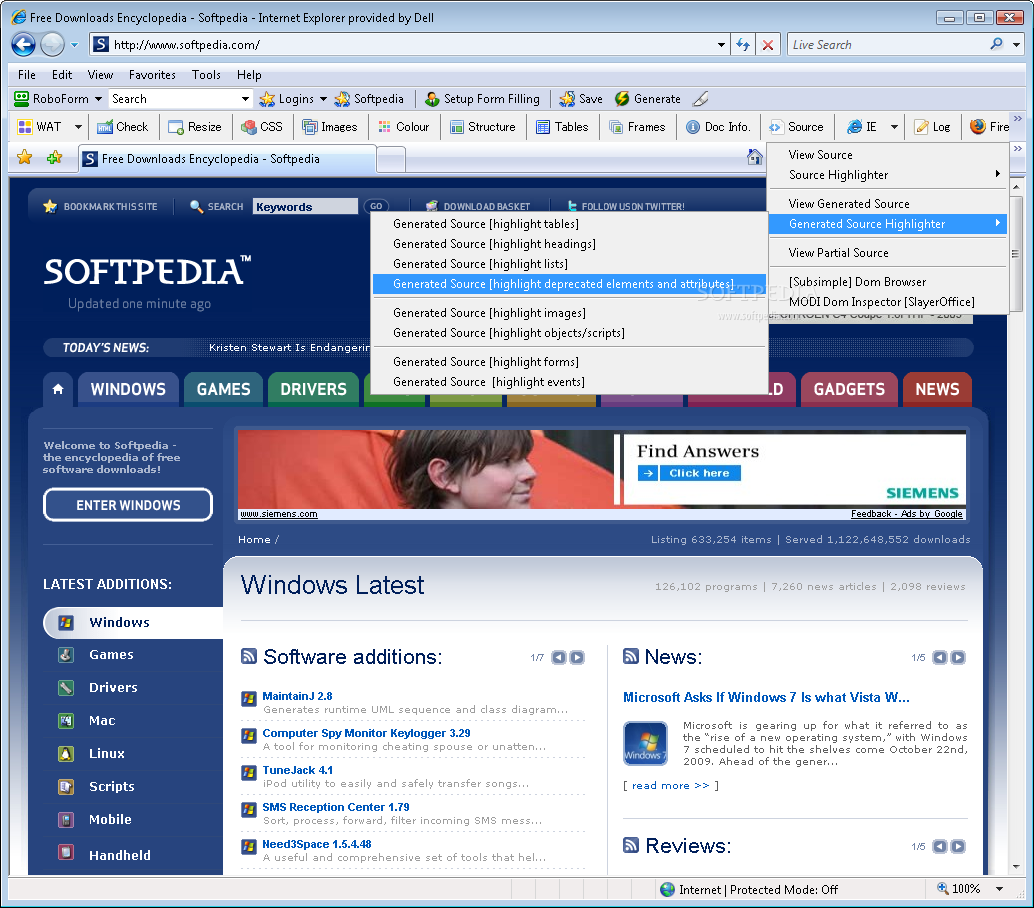
Task: Open the address bar dropdown arrow
Action: click(721, 45)
